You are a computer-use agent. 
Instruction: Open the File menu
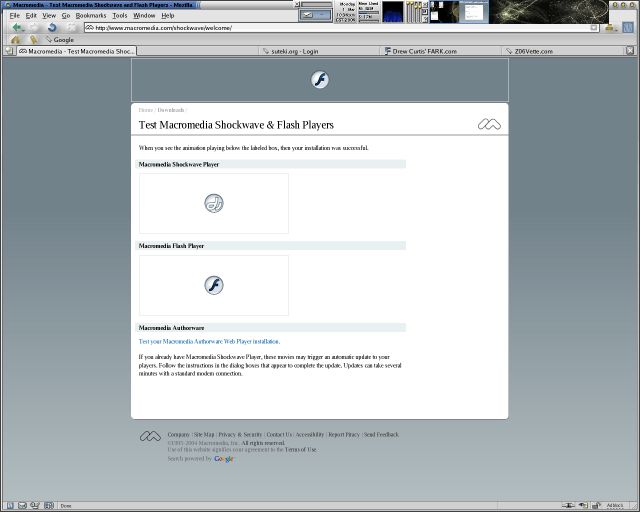pyautogui.click(x=14, y=16)
